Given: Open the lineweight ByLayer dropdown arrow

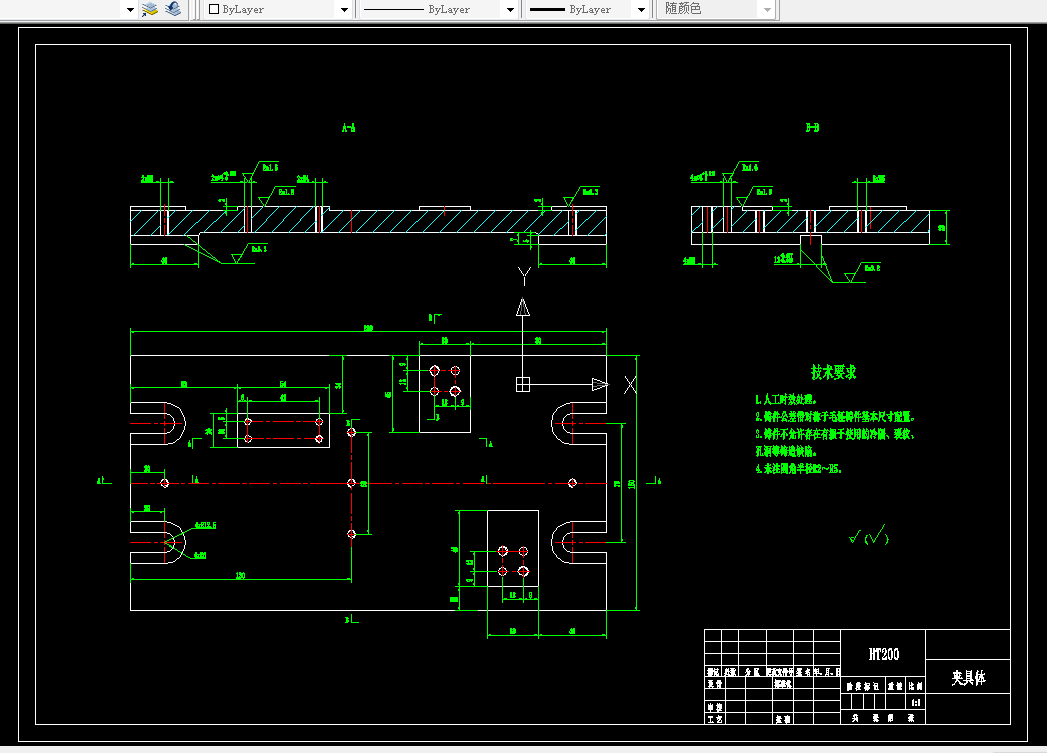Looking at the screenshot, I should pyautogui.click(x=641, y=9).
